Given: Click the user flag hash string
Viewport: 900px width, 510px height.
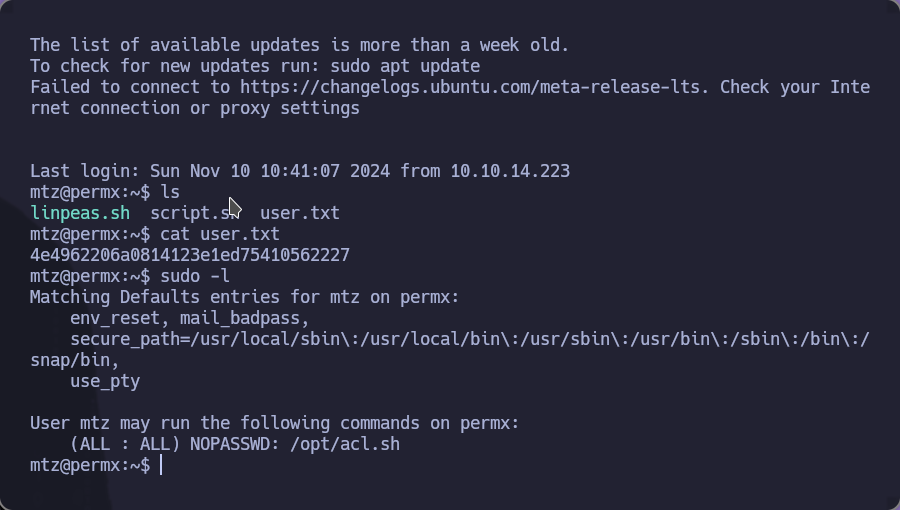Looking at the screenshot, I should 190,255.
